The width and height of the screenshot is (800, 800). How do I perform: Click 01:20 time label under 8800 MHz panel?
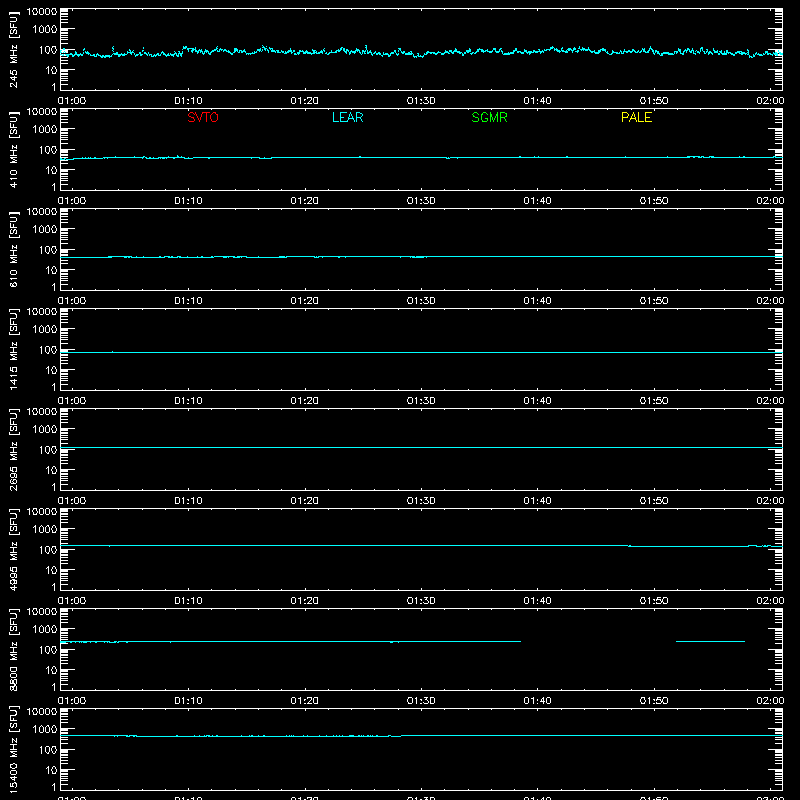click(x=305, y=701)
